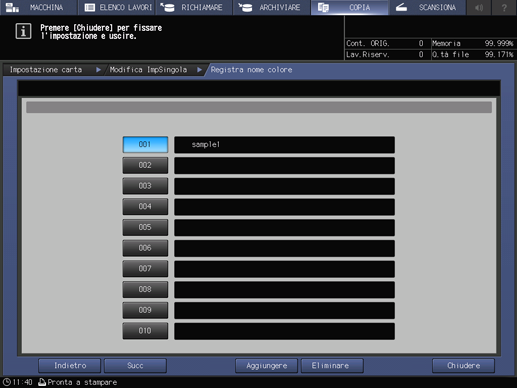Image resolution: width=517 pixels, height=388 pixels.
Task: Select color name slot 005
Action: [145, 227]
